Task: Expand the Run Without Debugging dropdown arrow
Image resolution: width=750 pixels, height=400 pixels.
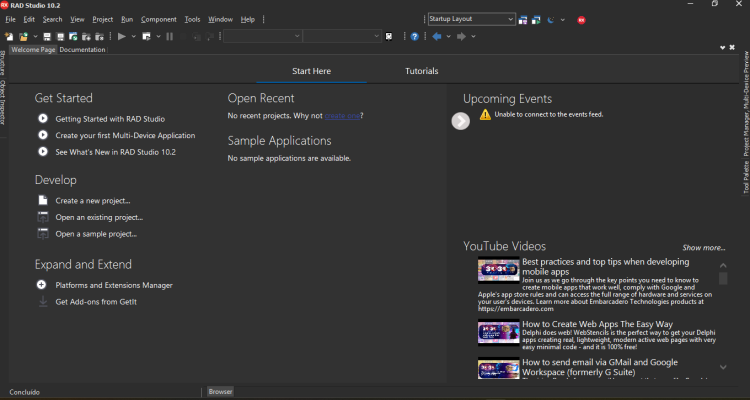Action: tap(158, 36)
